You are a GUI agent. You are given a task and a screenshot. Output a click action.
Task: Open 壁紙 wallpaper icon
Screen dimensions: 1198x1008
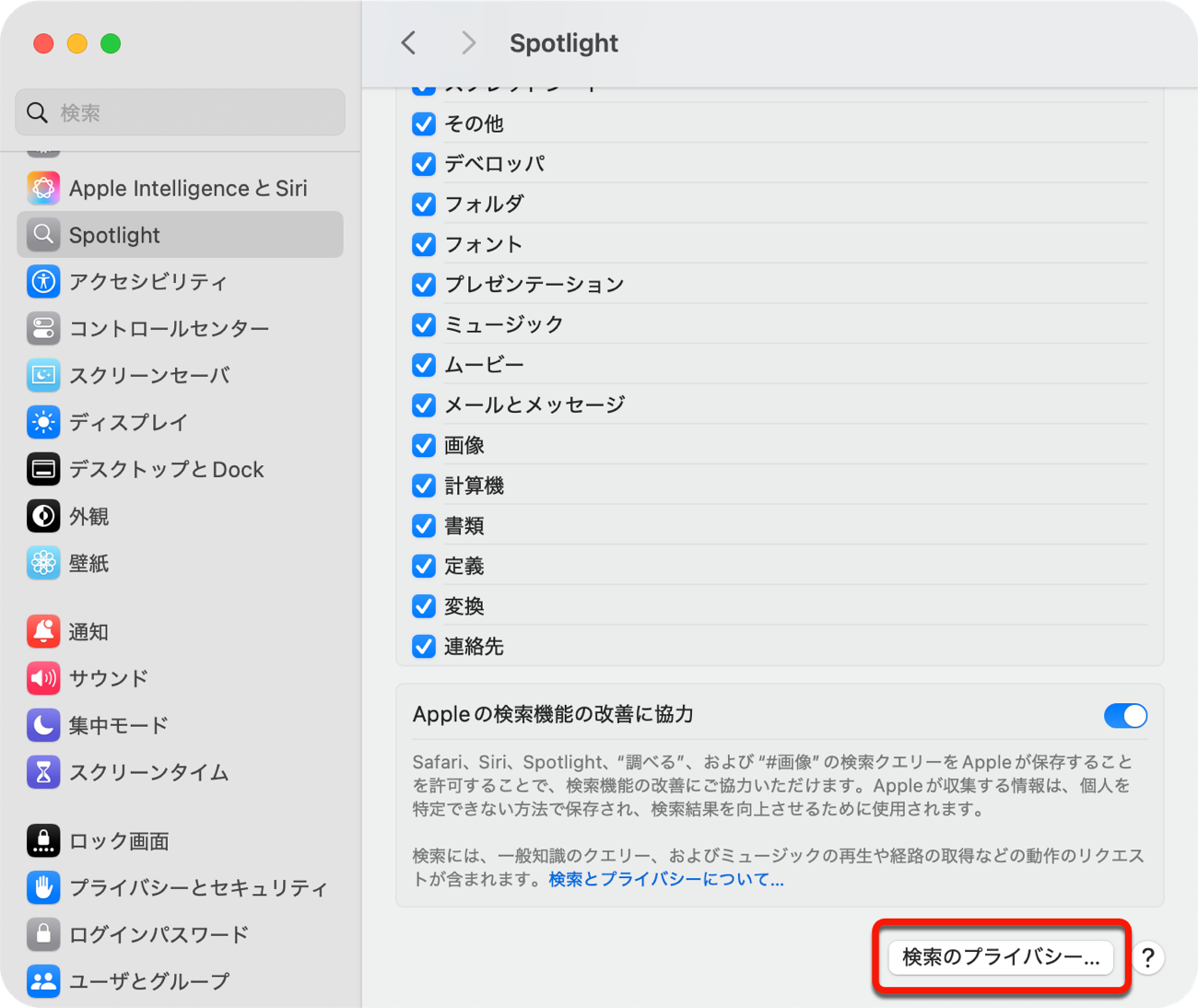click(x=43, y=562)
